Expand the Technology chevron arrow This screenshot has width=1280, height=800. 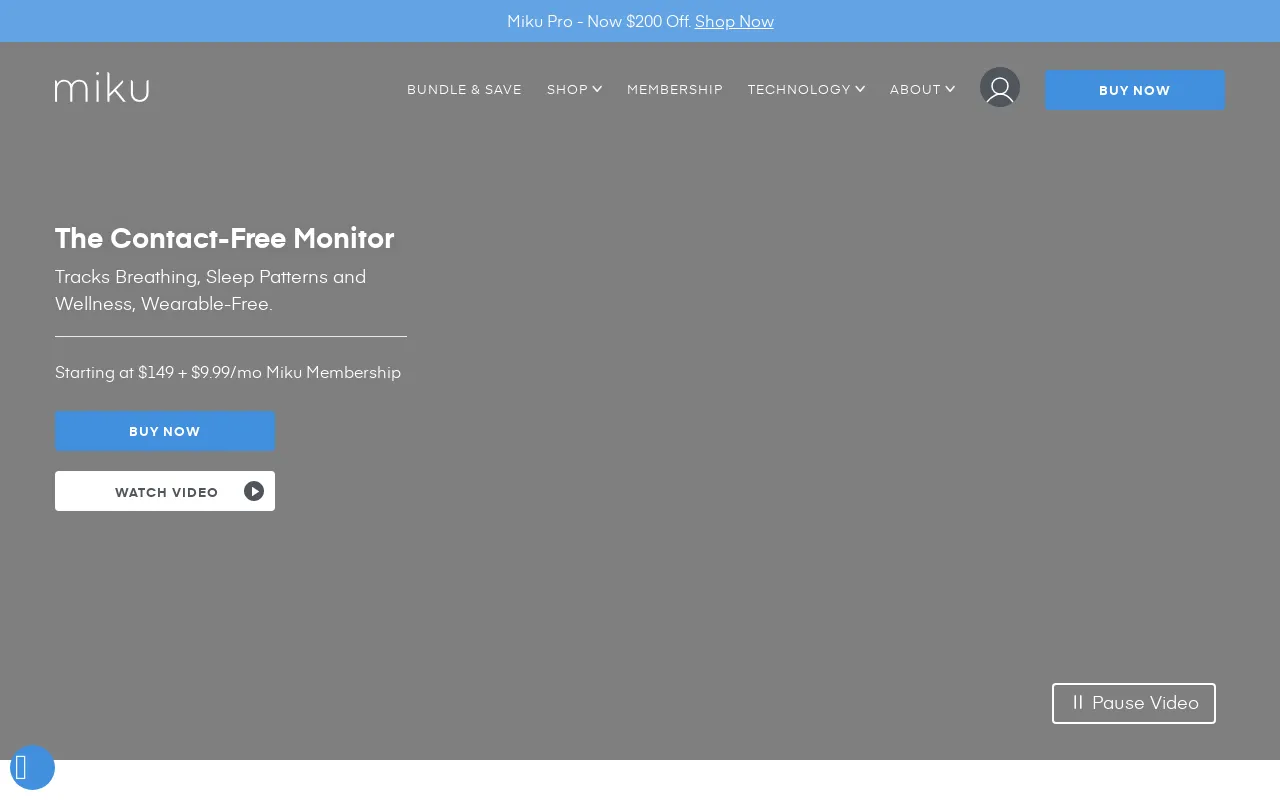pos(860,89)
